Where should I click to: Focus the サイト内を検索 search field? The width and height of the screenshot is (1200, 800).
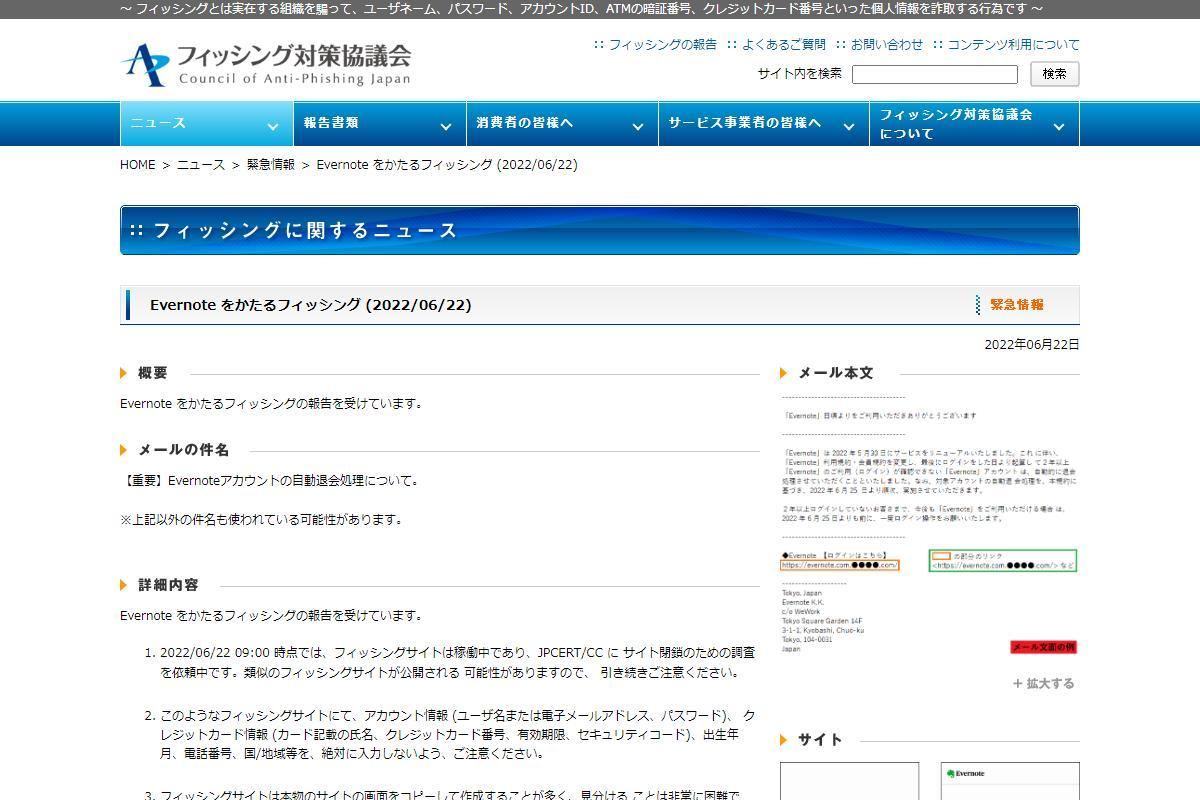[x=935, y=74]
